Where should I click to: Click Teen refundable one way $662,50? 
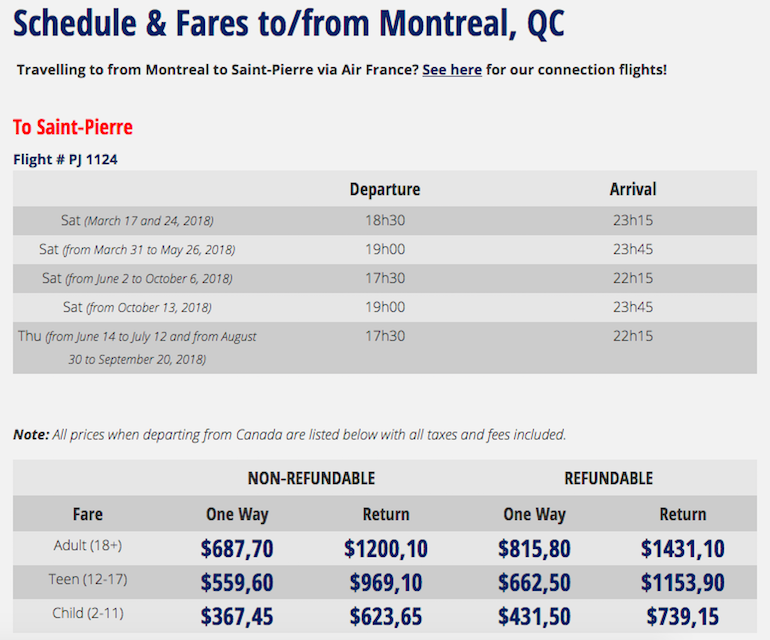click(534, 583)
